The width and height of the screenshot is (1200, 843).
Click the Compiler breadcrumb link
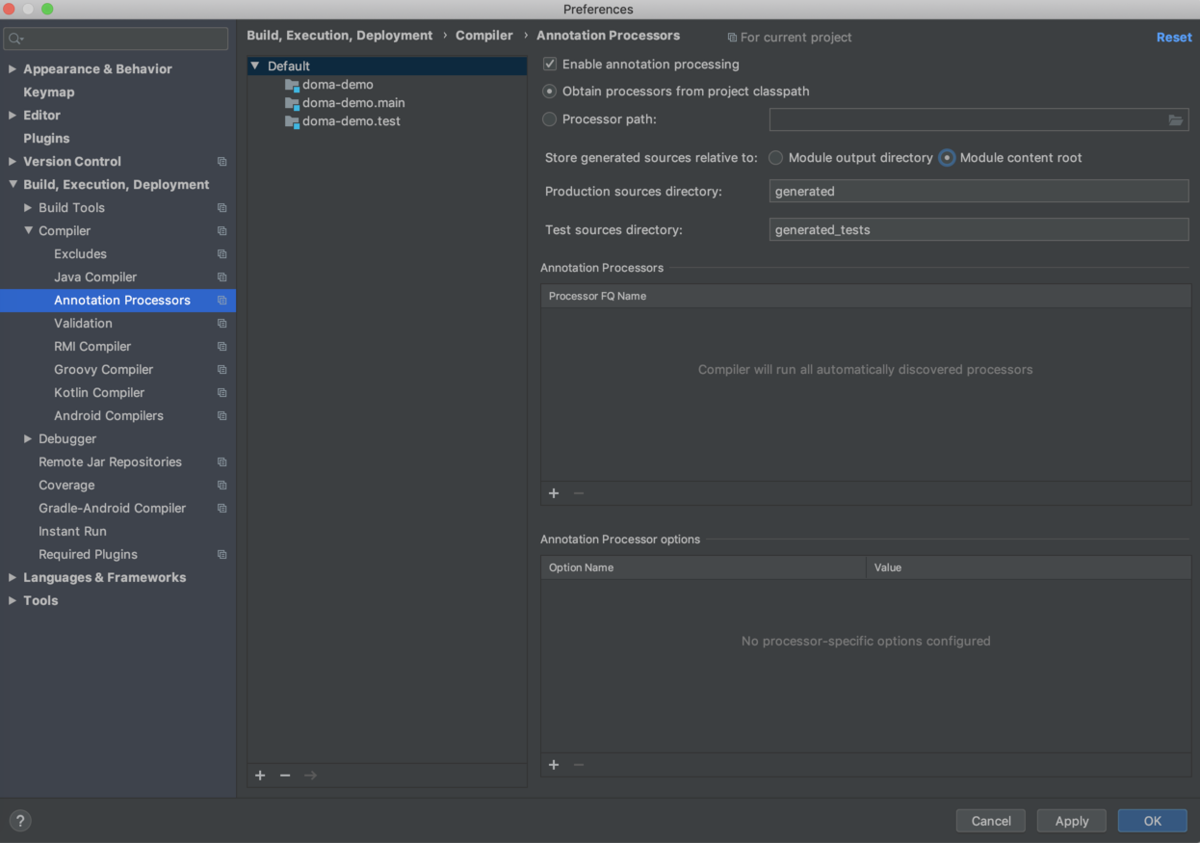(484, 35)
